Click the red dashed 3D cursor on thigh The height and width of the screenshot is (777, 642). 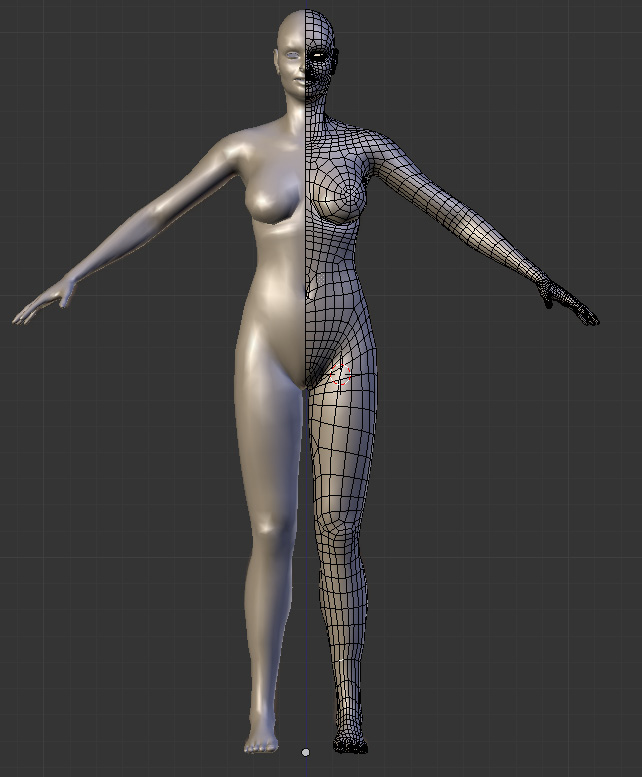[x=340, y=374]
